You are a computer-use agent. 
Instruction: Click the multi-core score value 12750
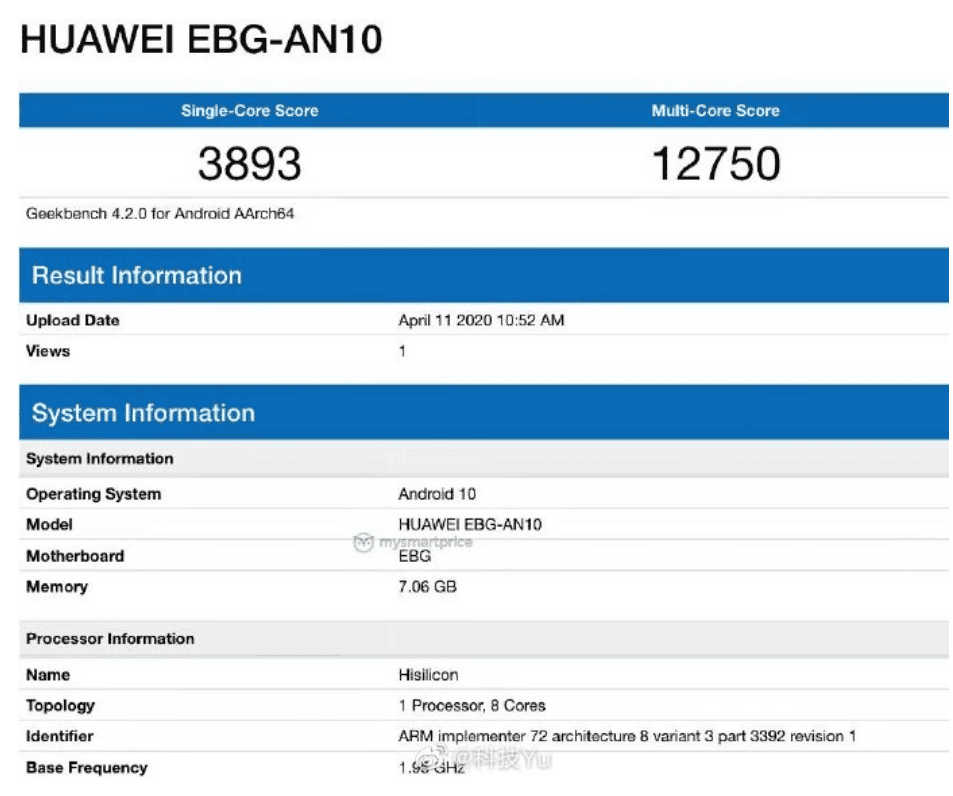tap(716, 163)
